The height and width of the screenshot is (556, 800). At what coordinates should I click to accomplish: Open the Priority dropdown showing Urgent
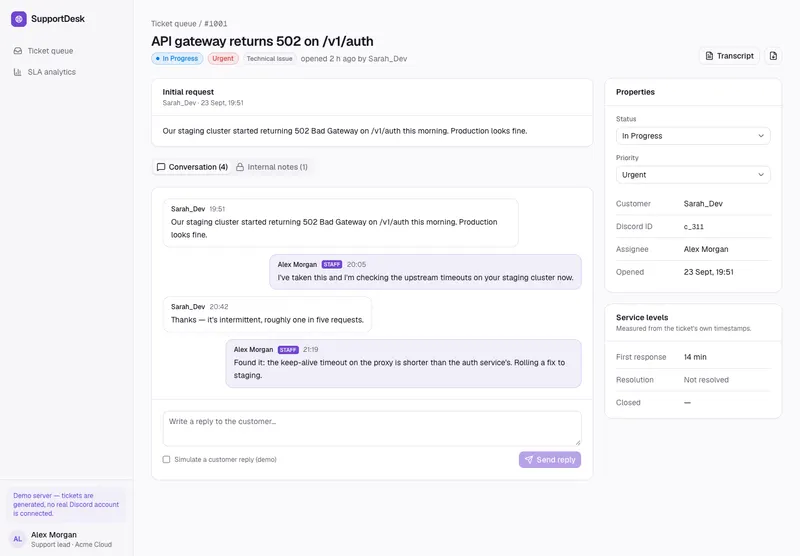tap(693, 175)
